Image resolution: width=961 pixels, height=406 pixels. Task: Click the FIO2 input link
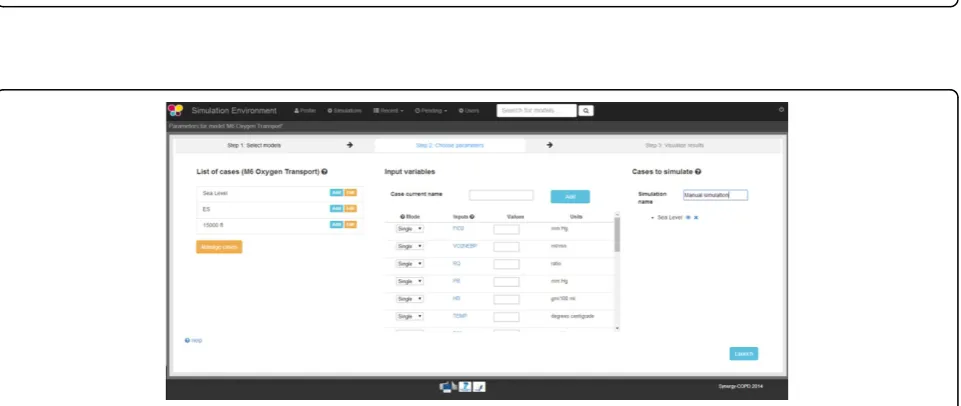point(458,228)
